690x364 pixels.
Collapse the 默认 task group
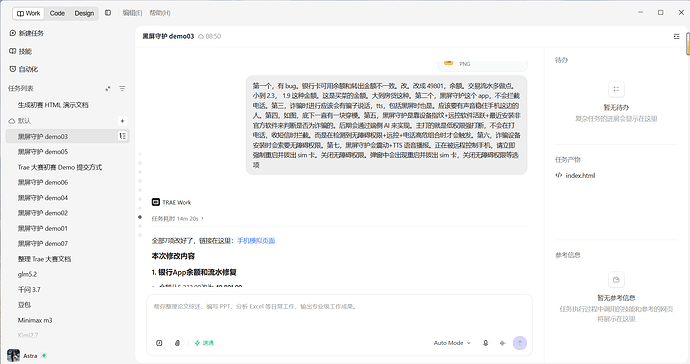[20, 121]
